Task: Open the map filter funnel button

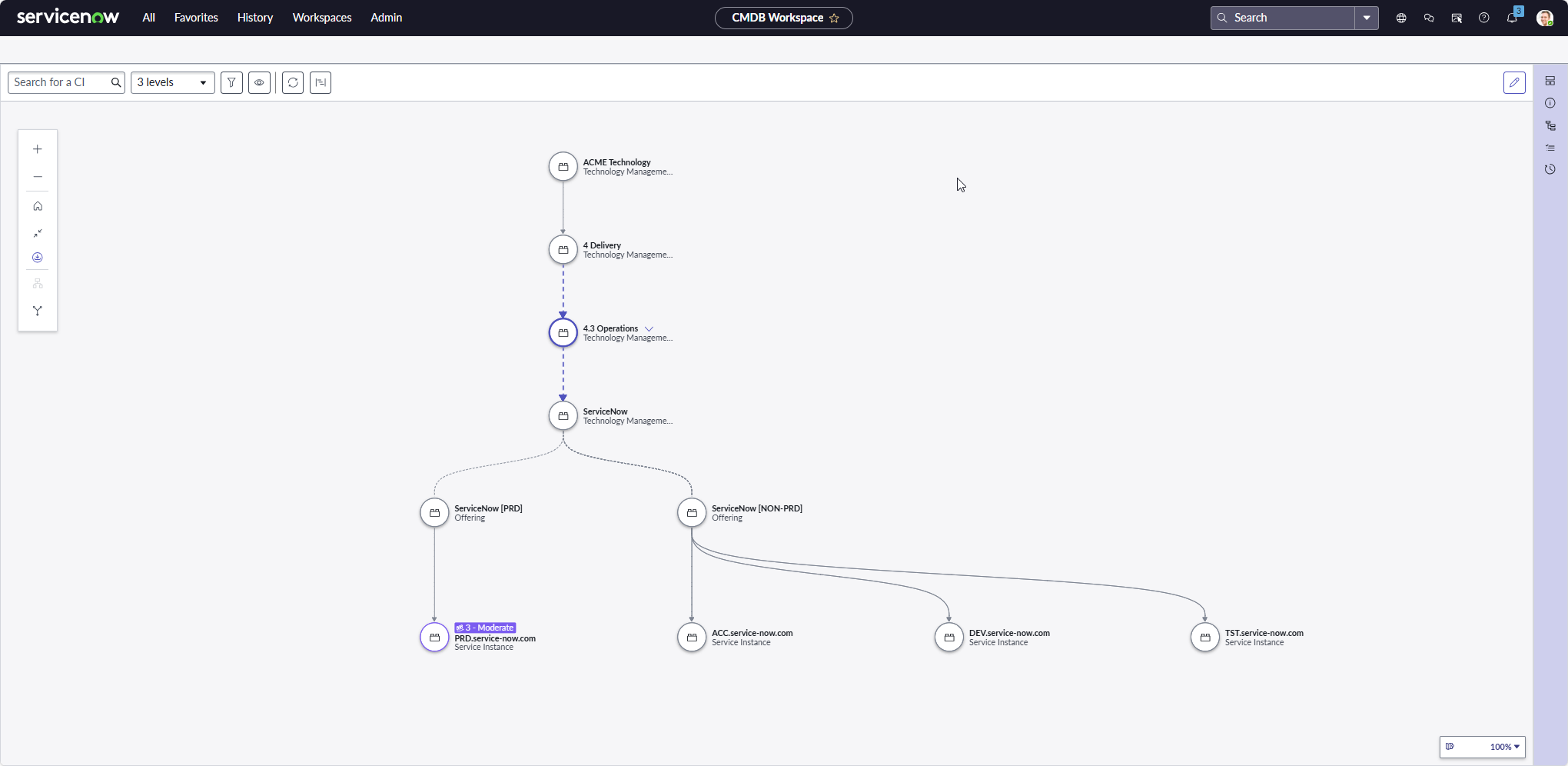Action: (x=231, y=82)
